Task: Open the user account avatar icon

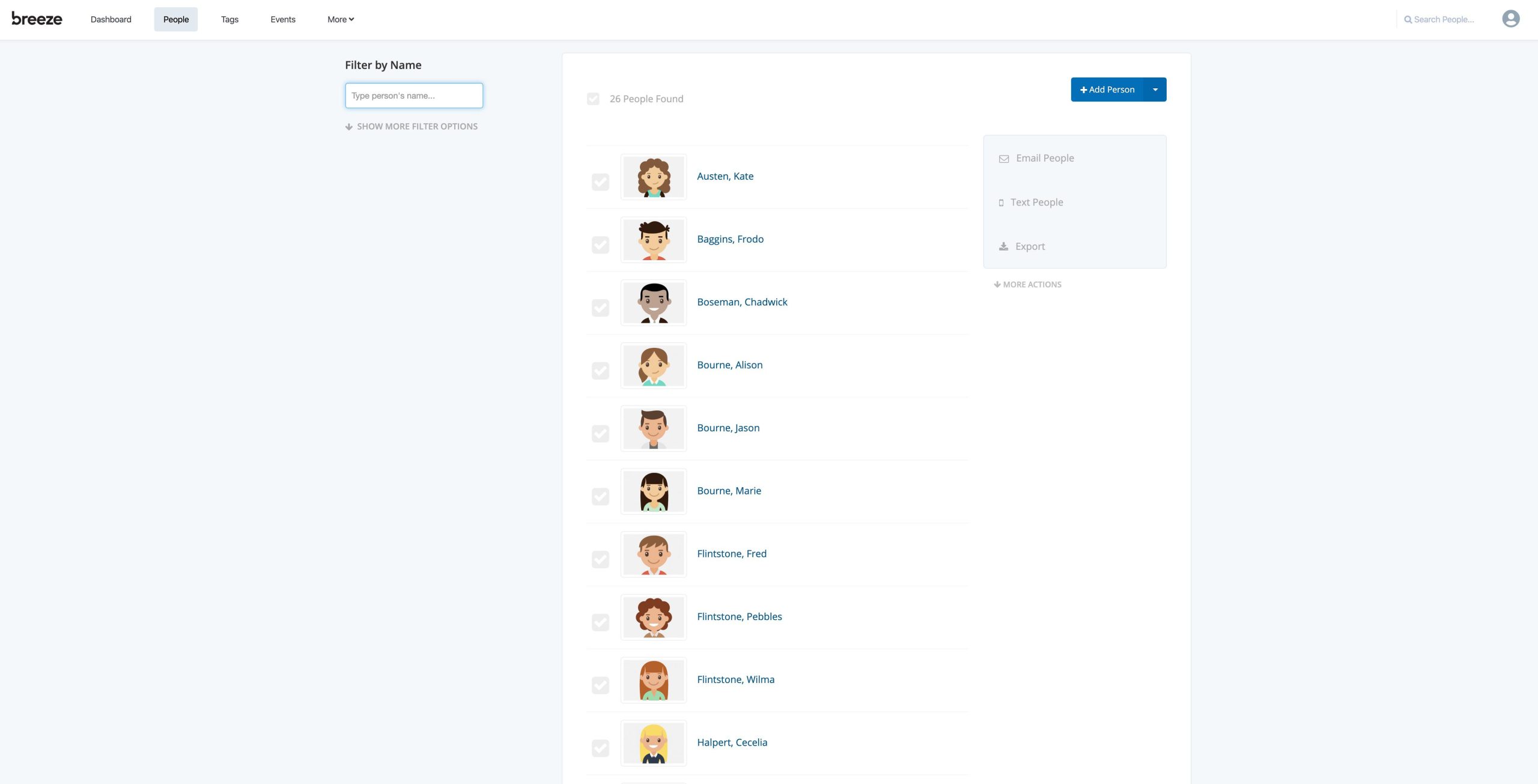Action: (x=1510, y=19)
